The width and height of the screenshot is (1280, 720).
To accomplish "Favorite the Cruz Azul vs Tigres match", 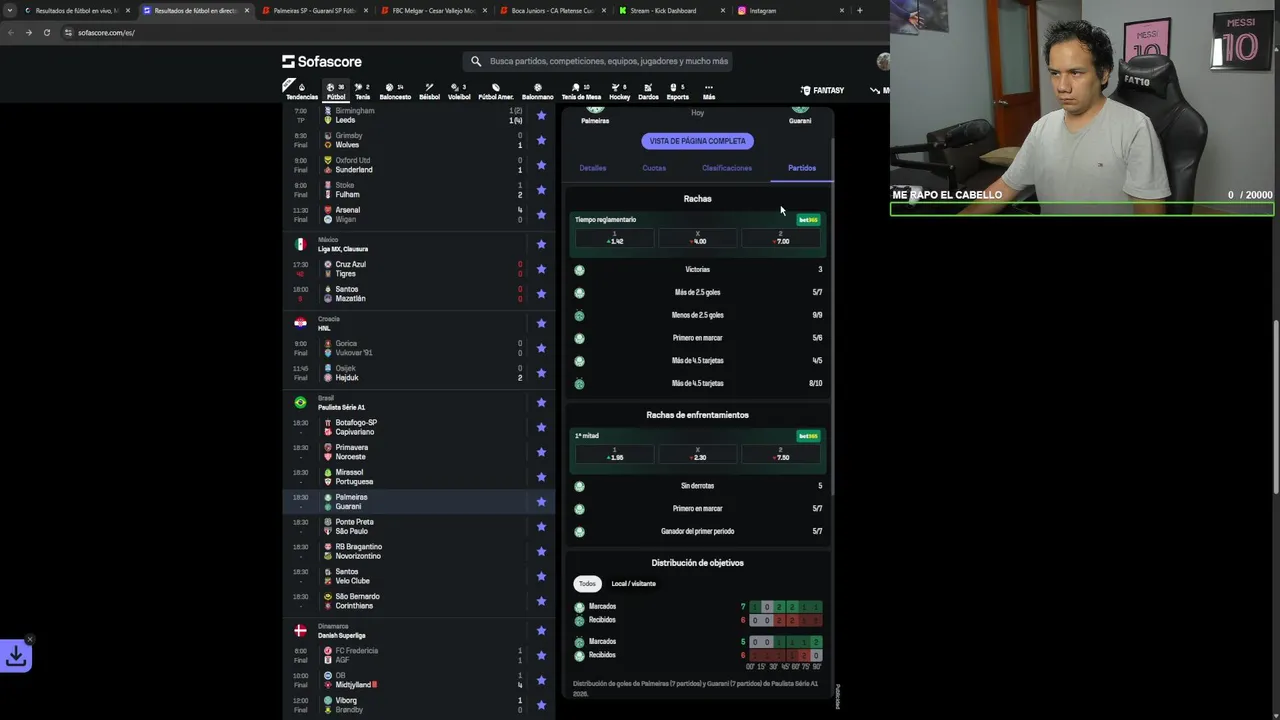I will (x=541, y=269).
